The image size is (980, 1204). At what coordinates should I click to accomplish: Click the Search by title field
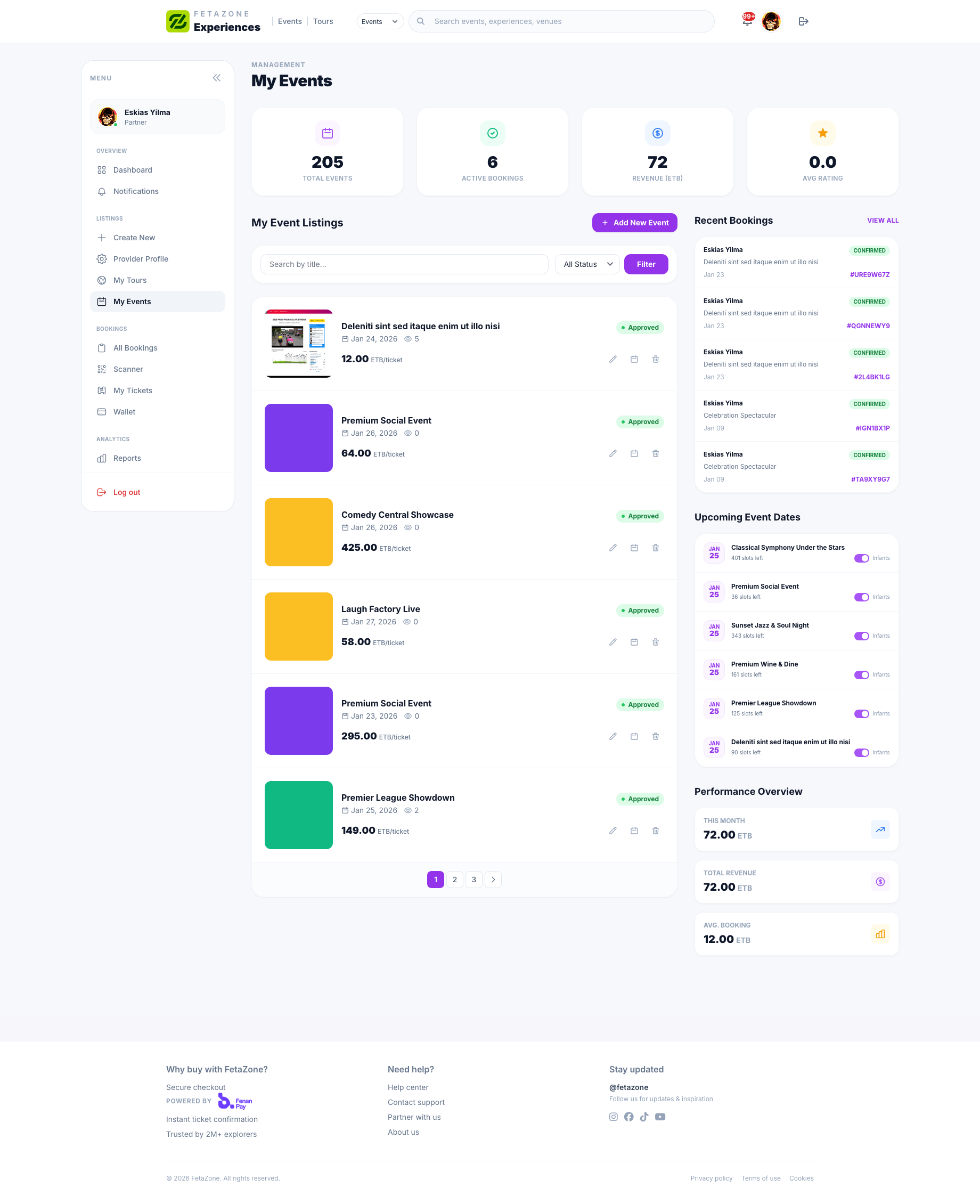point(404,264)
